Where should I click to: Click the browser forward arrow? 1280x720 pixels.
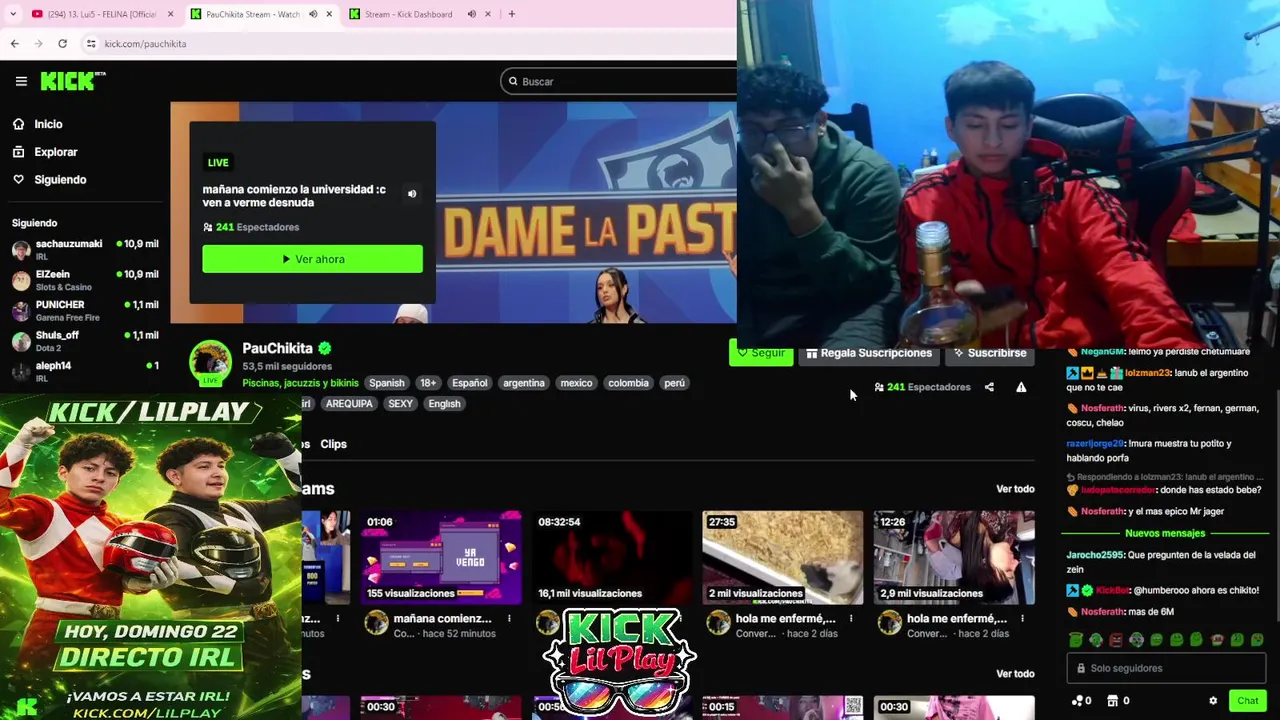coord(38,43)
